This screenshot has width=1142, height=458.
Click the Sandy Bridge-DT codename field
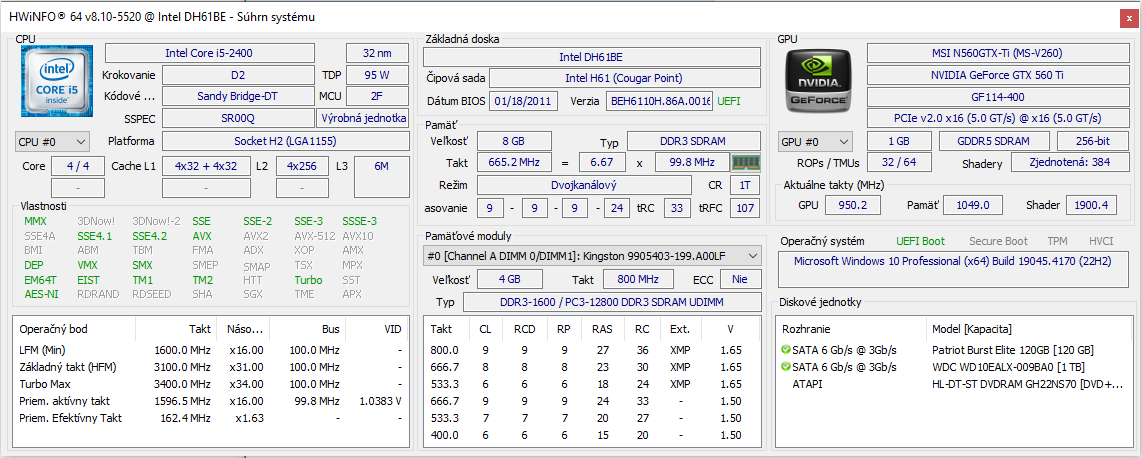(237, 95)
